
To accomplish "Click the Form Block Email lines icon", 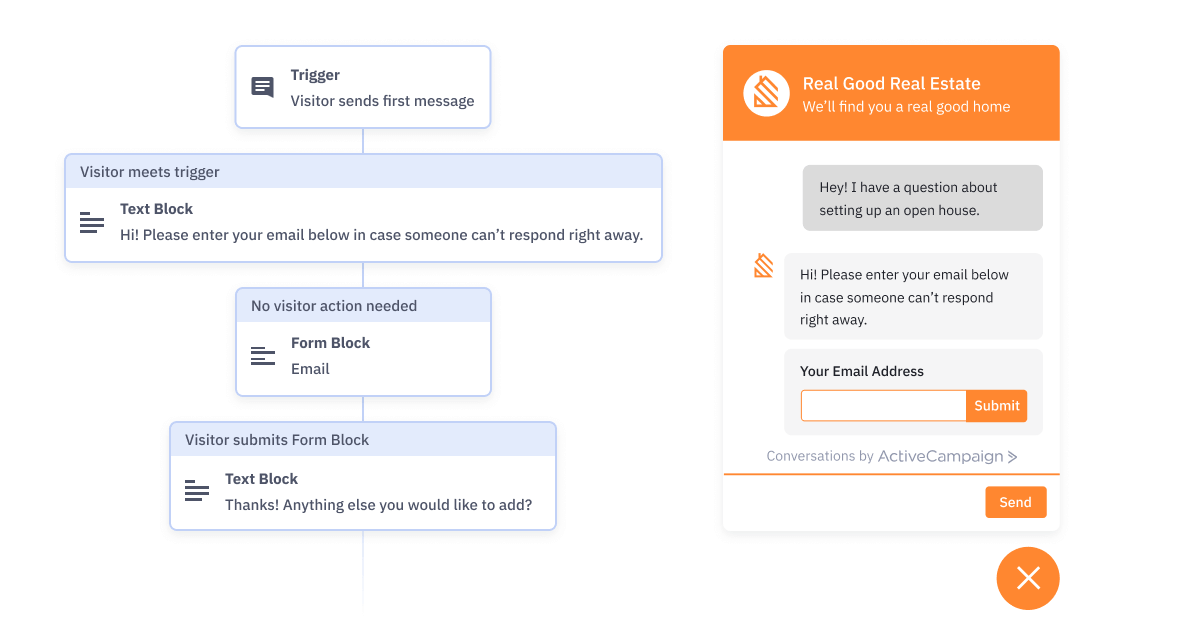I will 263,356.
